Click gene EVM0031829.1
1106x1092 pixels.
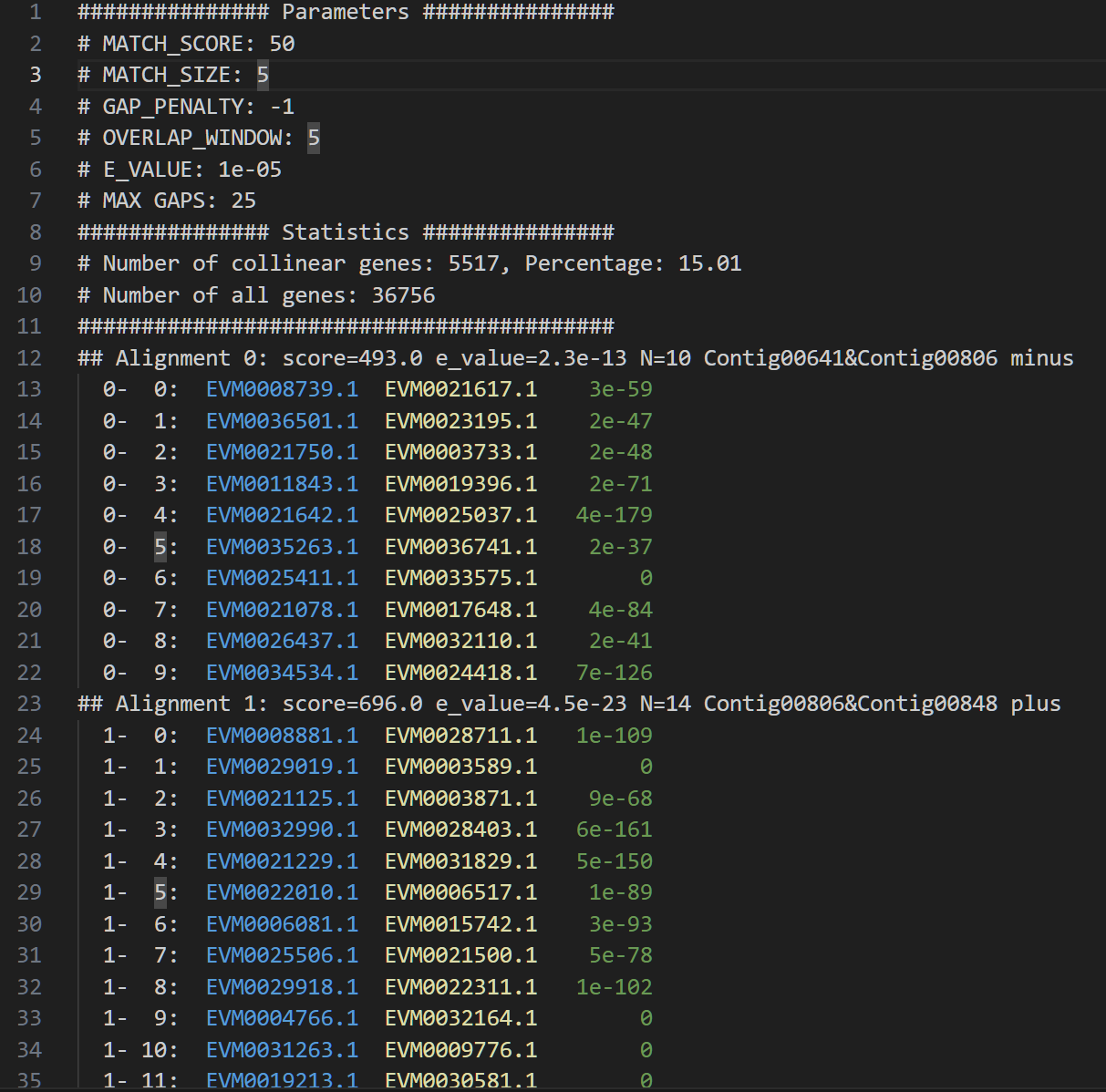(x=460, y=861)
